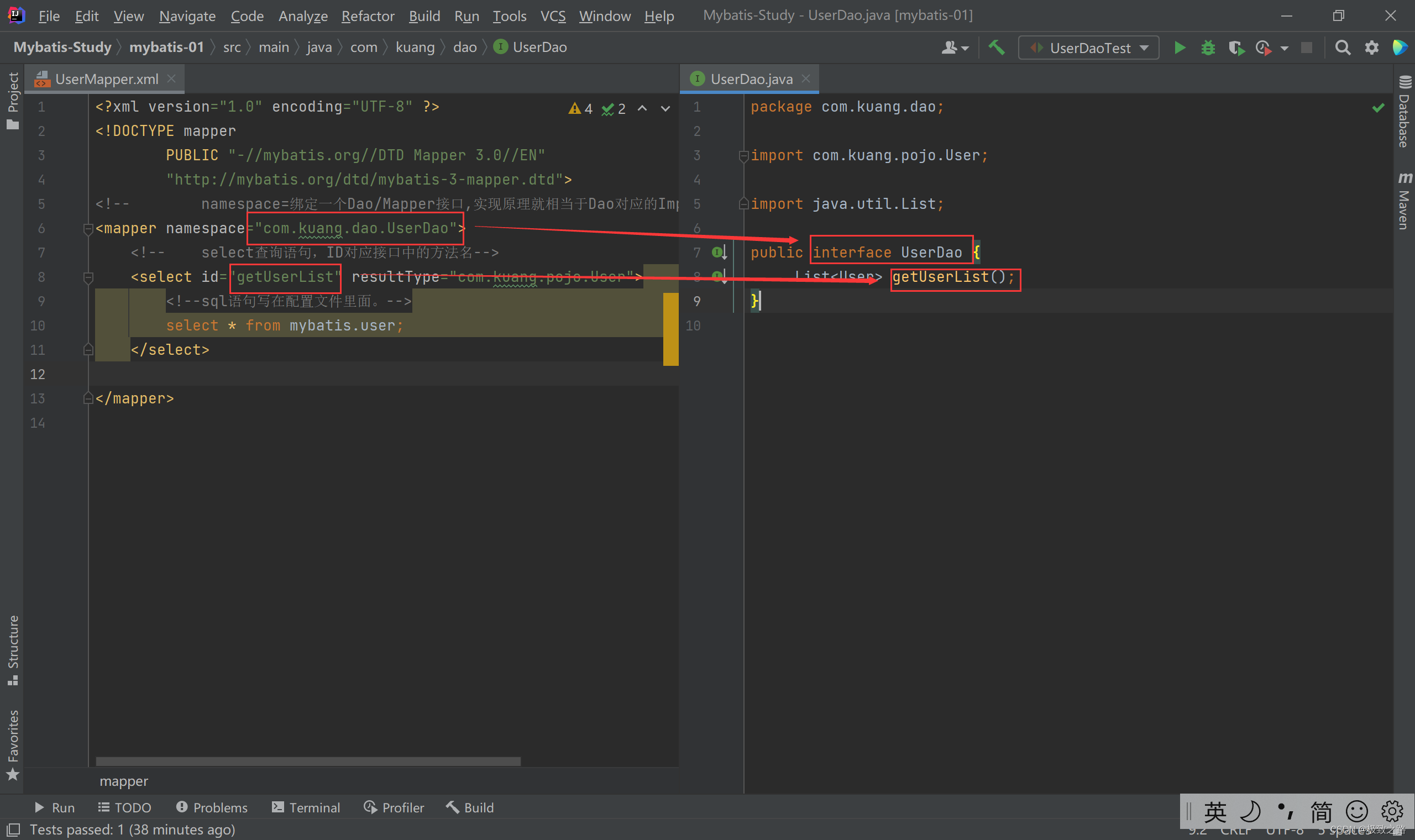Switch to UserDao.java tab
The image size is (1415, 840).
(751, 78)
